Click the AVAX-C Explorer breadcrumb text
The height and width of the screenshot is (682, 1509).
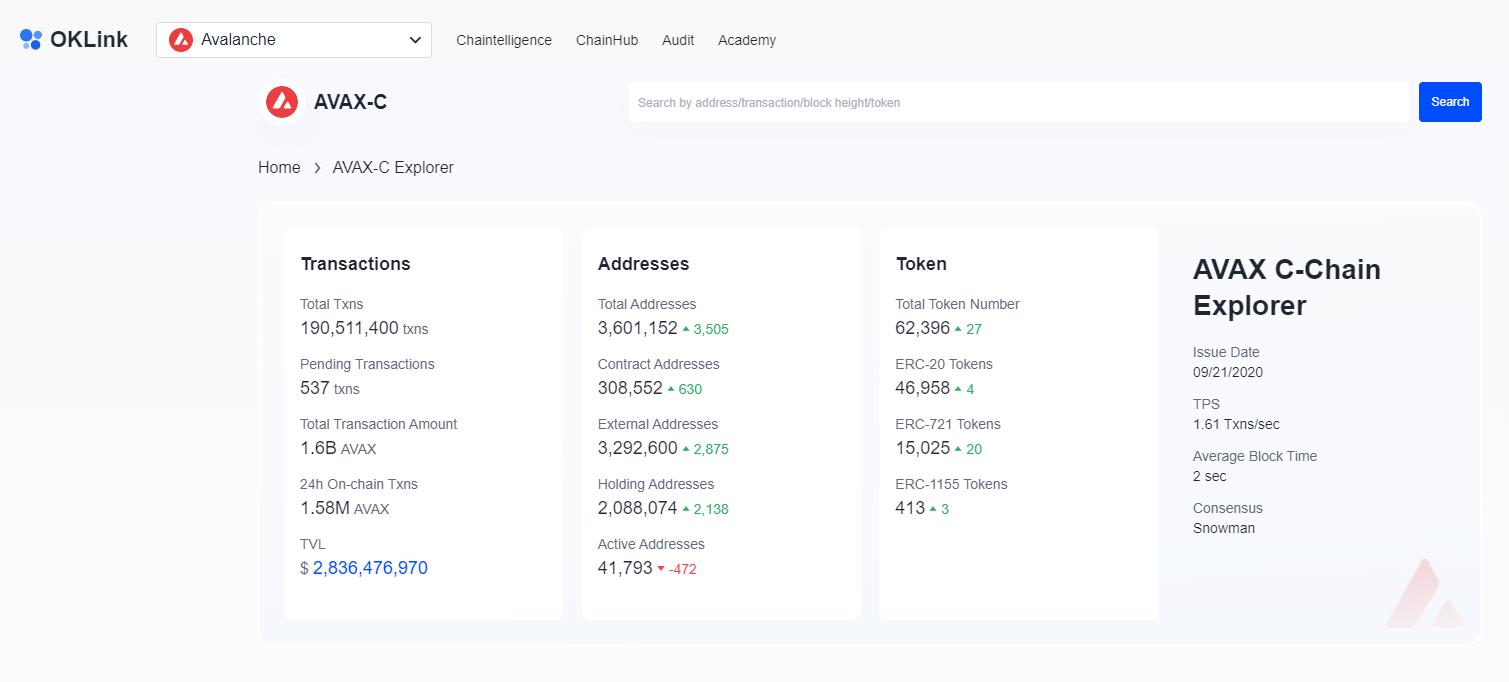pos(393,167)
